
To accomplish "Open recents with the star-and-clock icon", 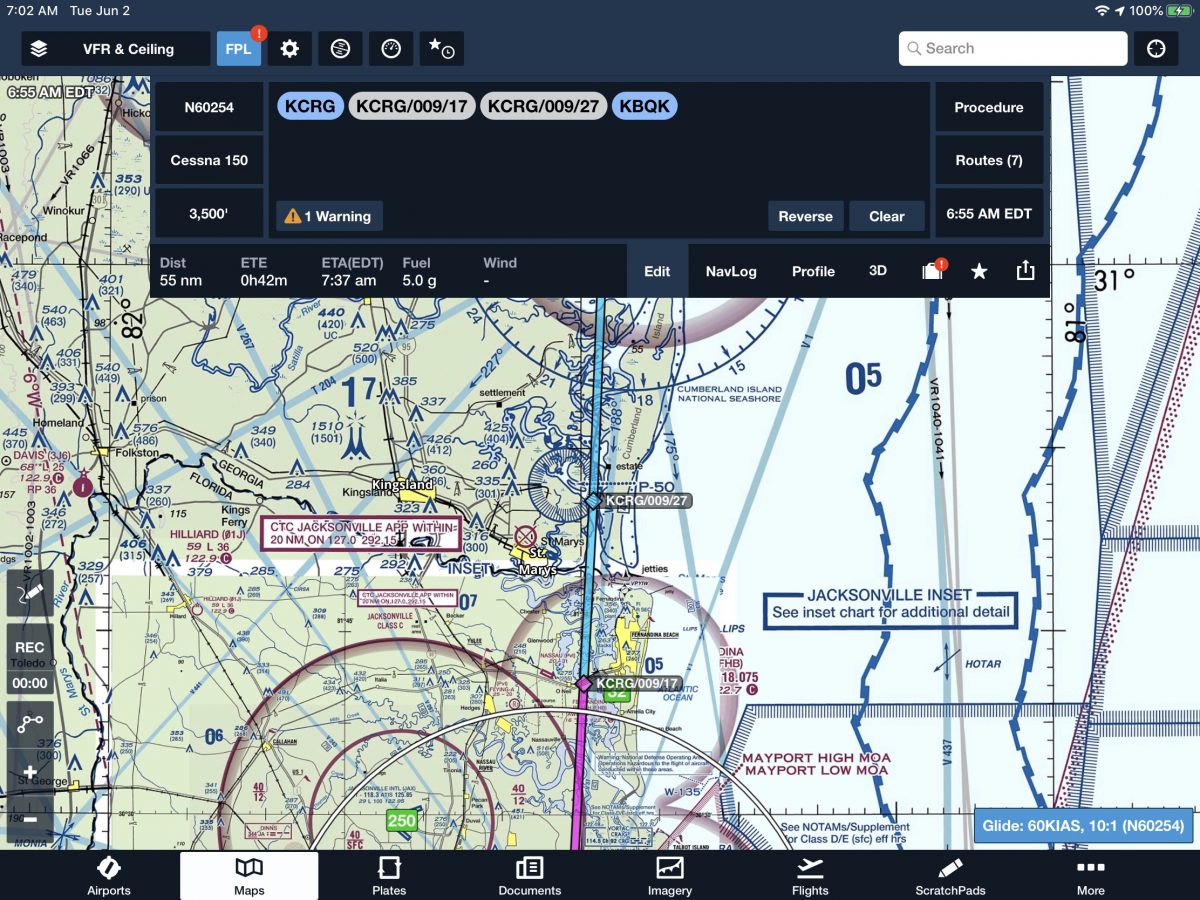I will click(442, 48).
